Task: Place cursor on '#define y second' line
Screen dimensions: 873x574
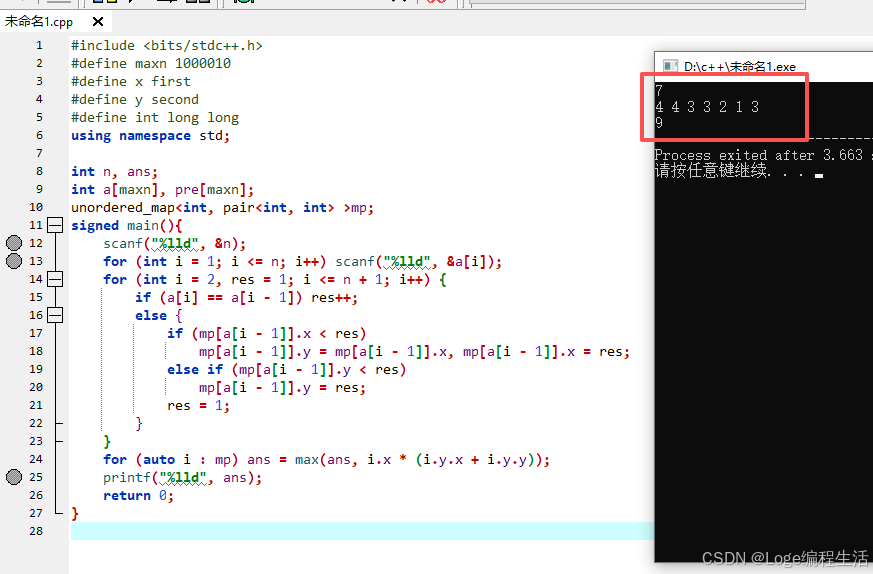Action: pyautogui.click(x=135, y=99)
